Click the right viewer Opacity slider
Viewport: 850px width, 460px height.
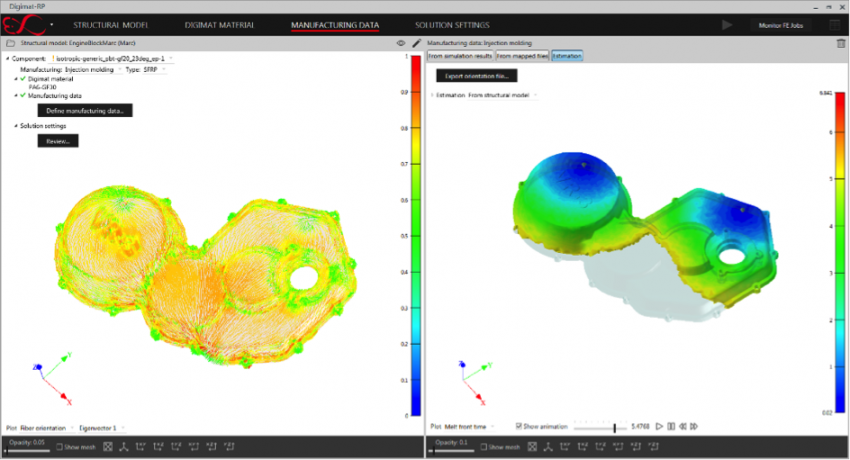click(x=450, y=451)
